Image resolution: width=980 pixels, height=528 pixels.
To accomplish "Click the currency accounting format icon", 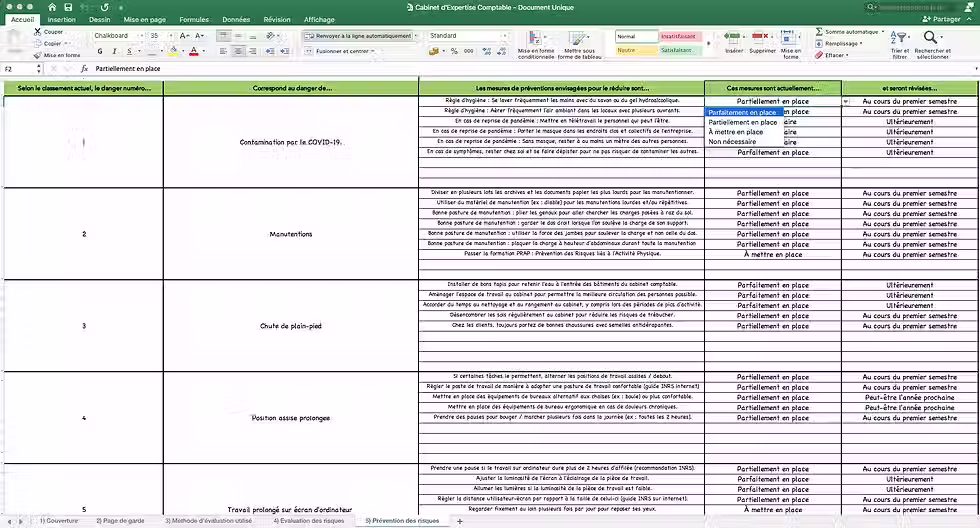I will click(x=434, y=51).
